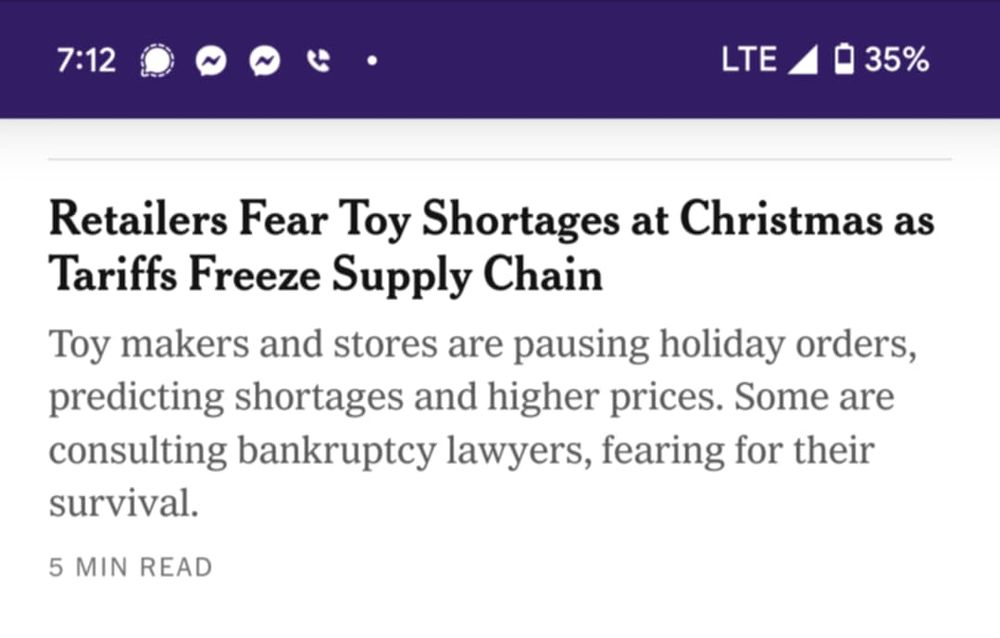
Task: Tap the word survival in the summary
Action: coord(124,502)
